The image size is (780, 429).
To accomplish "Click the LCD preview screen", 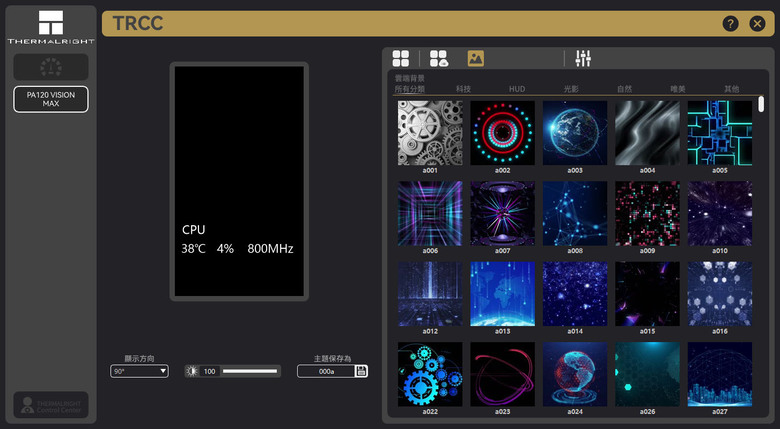I will [239, 181].
